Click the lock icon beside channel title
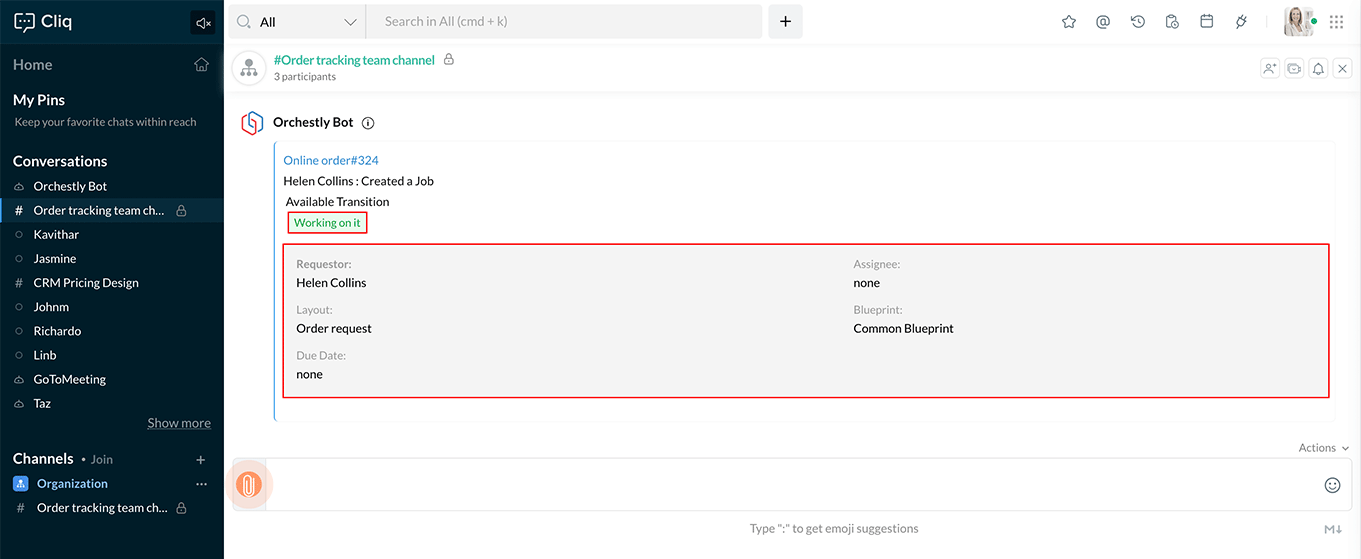Screen dimensions: 1361x559 click(449, 60)
